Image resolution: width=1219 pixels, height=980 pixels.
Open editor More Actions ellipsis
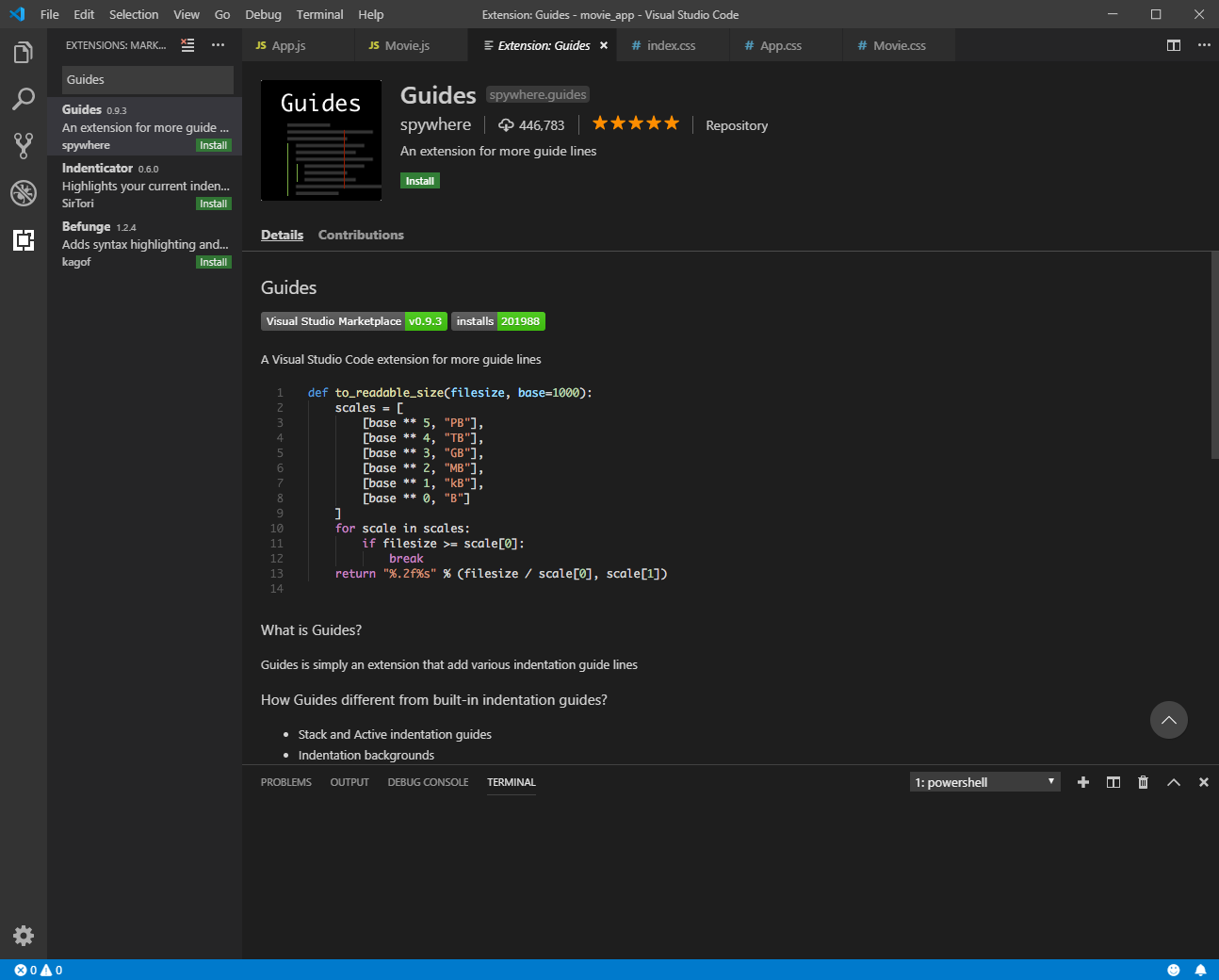(x=1204, y=45)
